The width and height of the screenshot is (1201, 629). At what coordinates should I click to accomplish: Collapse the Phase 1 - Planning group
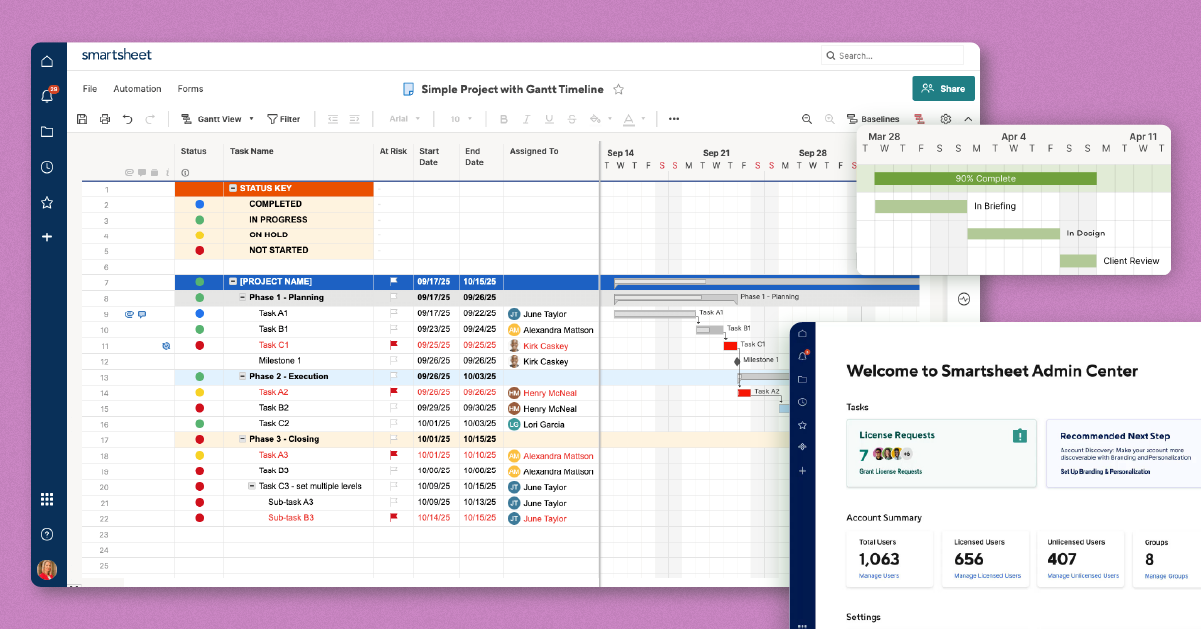pyautogui.click(x=242, y=297)
